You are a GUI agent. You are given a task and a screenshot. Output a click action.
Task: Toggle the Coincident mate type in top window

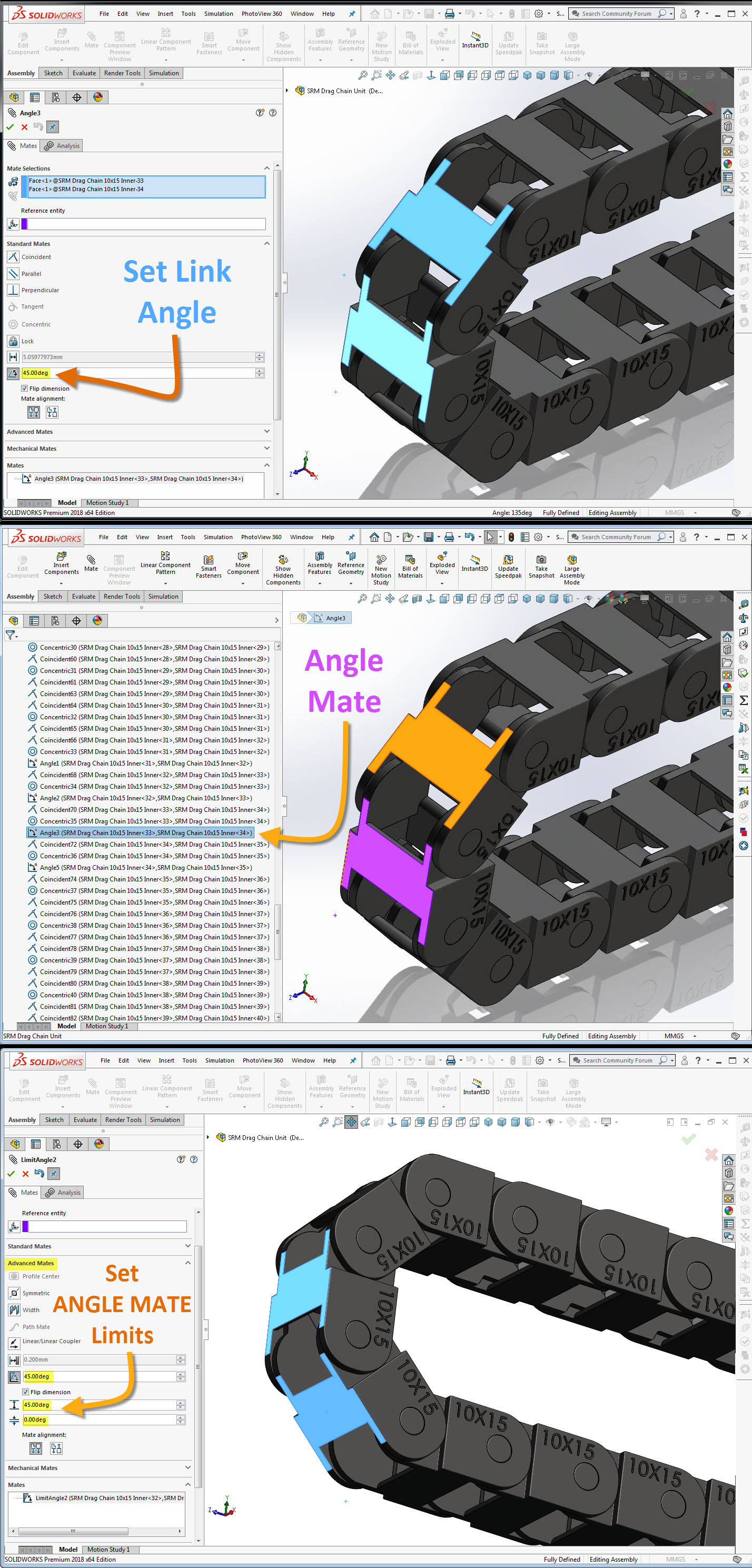[13, 257]
